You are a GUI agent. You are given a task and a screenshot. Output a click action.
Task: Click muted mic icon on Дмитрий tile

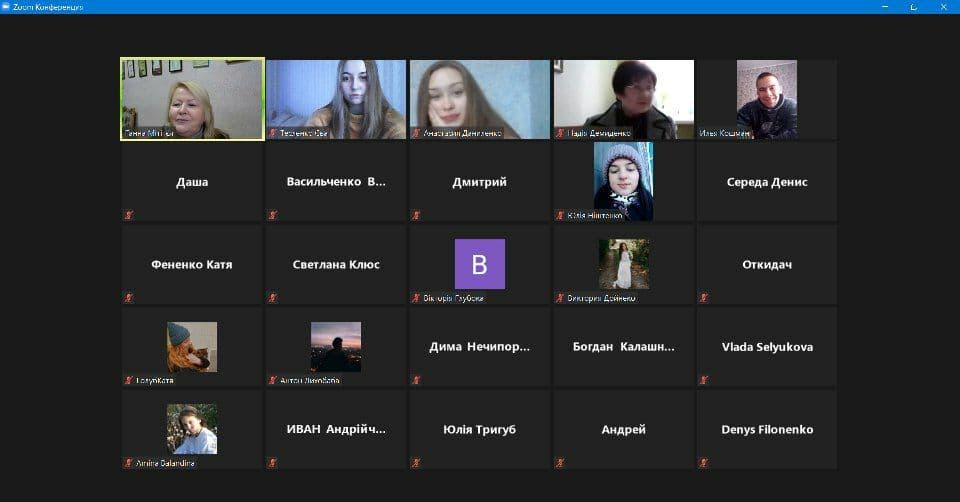coord(416,215)
